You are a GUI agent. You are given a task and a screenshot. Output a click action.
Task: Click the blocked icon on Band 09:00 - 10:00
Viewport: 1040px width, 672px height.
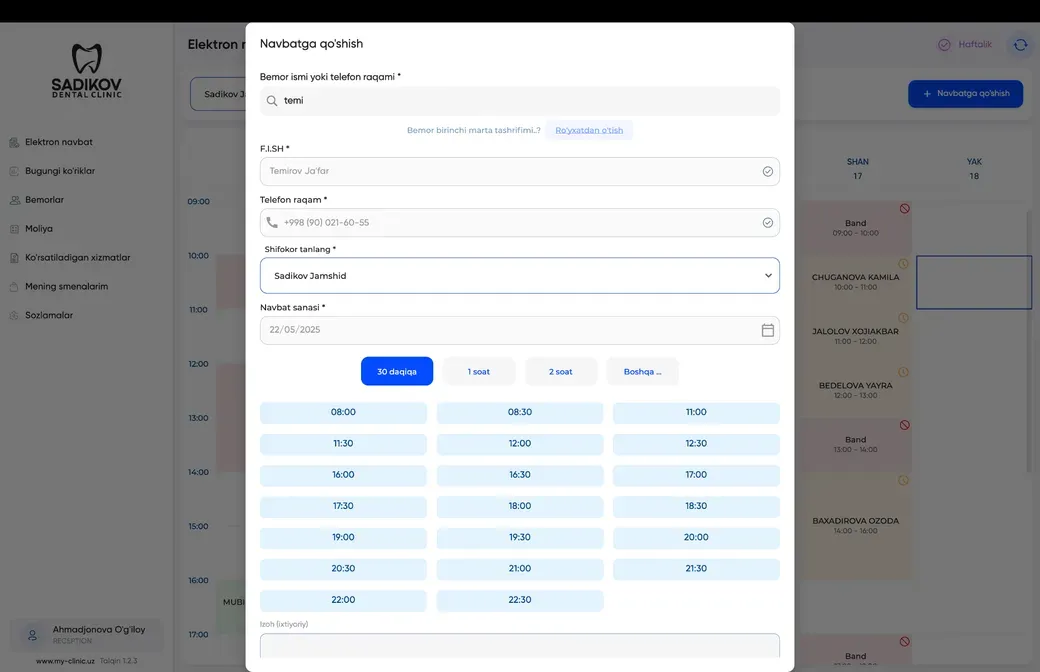pyautogui.click(x=904, y=208)
